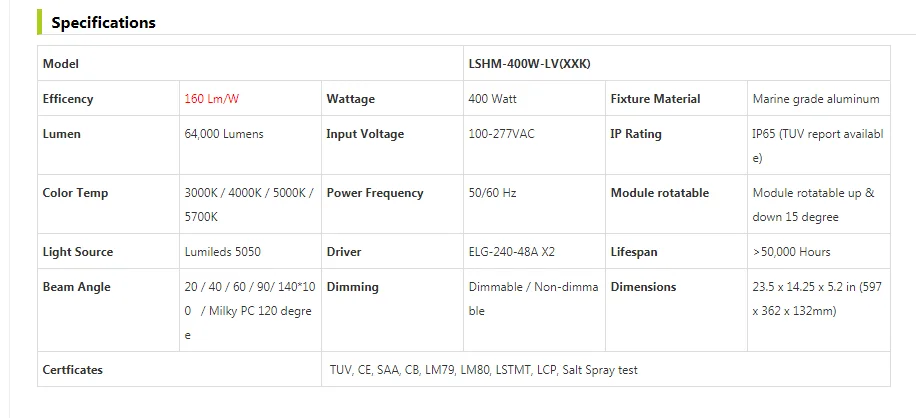
Task: Select the Lumileds 5050 light source value
Action: (x=222, y=252)
